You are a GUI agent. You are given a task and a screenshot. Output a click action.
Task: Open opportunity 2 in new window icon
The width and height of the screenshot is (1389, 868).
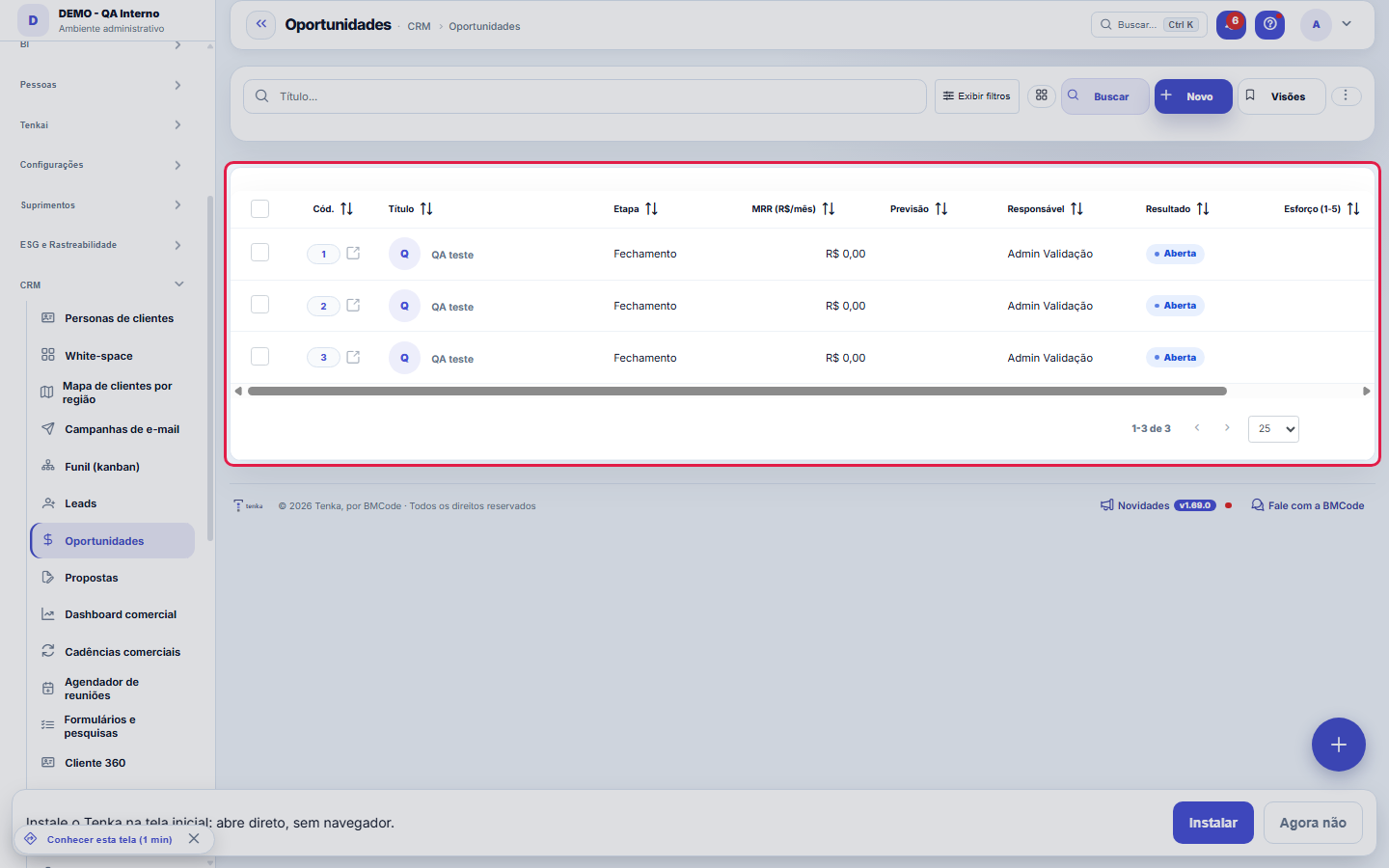[353, 305]
